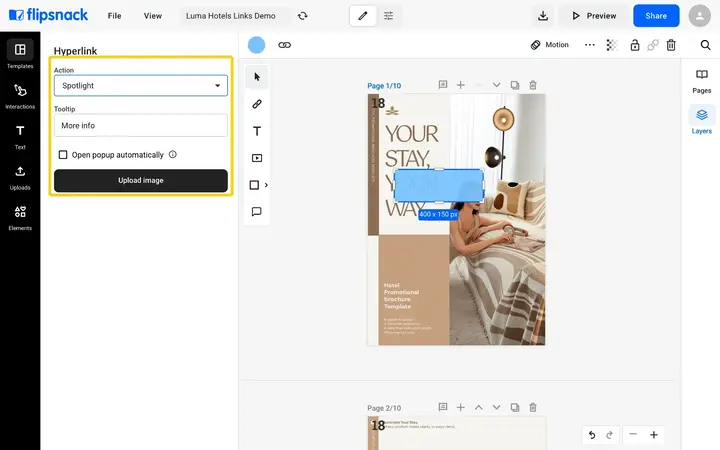Image resolution: width=720 pixels, height=450 pixels.
Task: Open the File menu
Action: (x=114, y=16)
